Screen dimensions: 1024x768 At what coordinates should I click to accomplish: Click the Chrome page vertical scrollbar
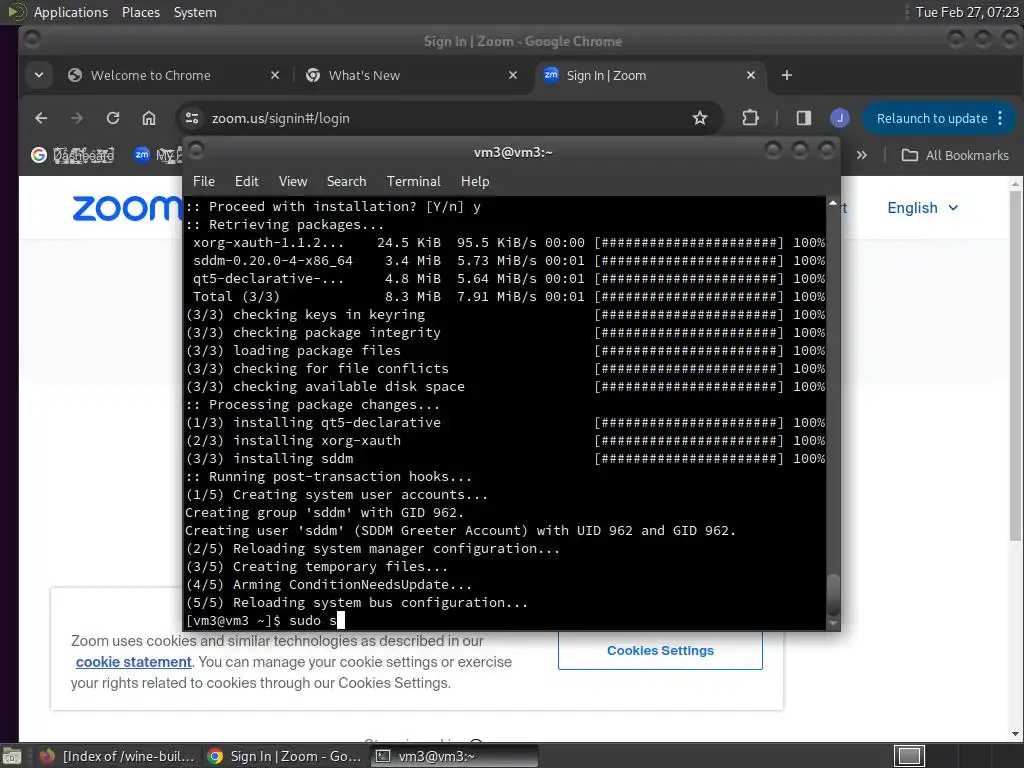[x=1015, y=366]
